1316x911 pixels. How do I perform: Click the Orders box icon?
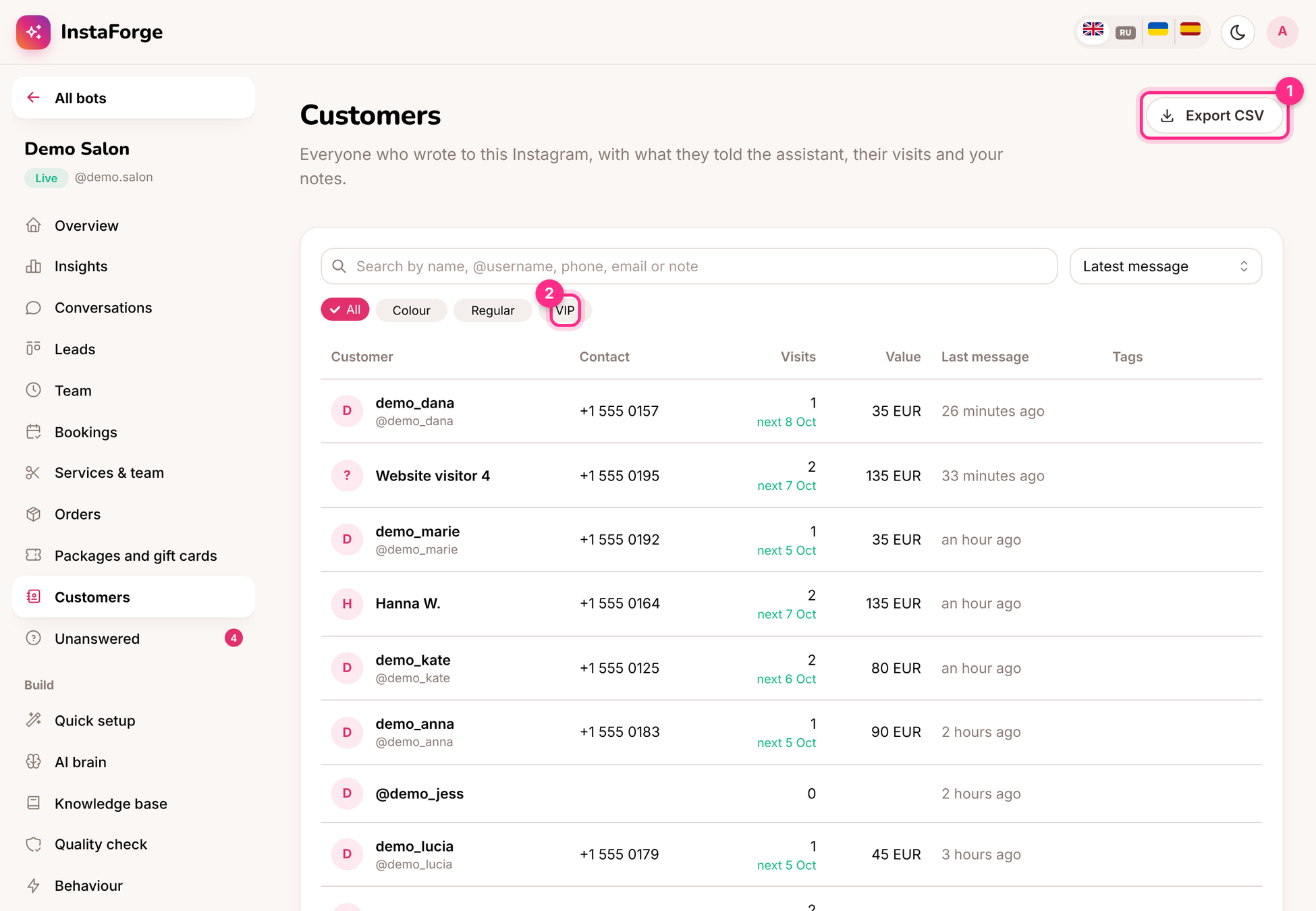(x=33, y=514)
